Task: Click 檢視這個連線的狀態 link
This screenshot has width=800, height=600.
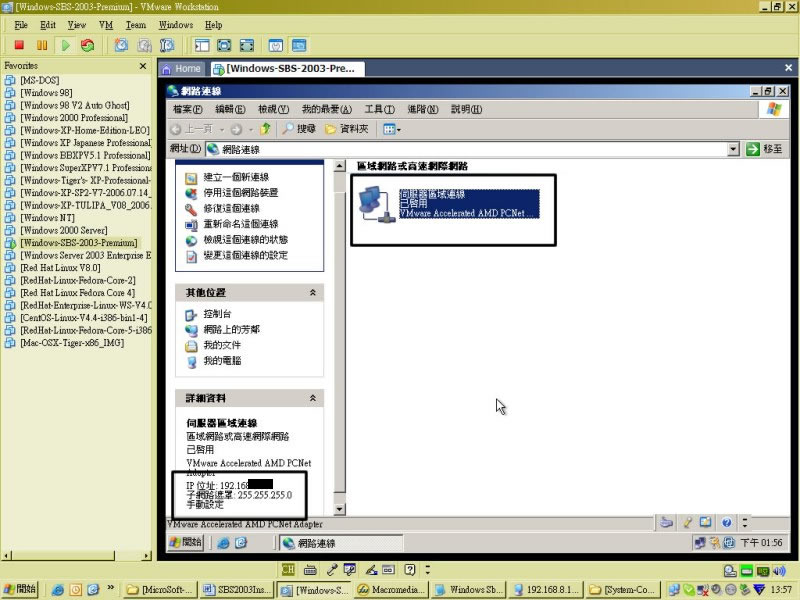Action: tap(245, 239)
